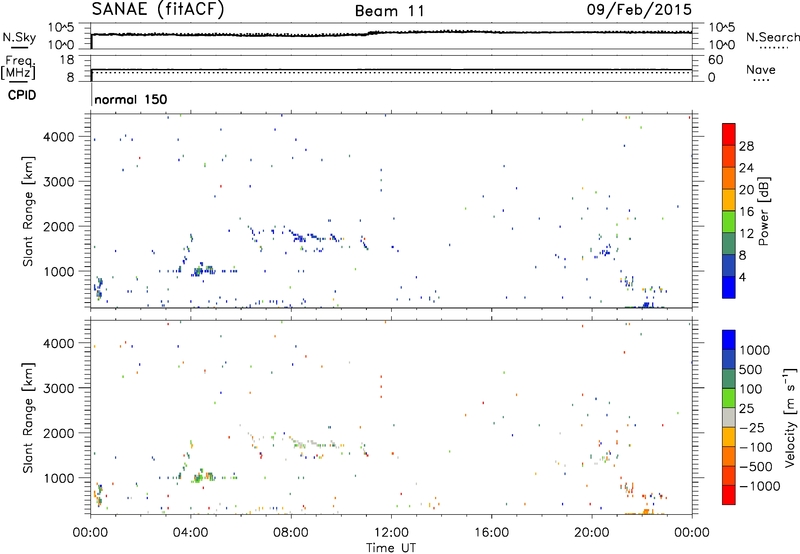The width and height of the screenshot is (800, 554).
Task: Click the 'normal 150' CPID annotation
Action: 131,99
